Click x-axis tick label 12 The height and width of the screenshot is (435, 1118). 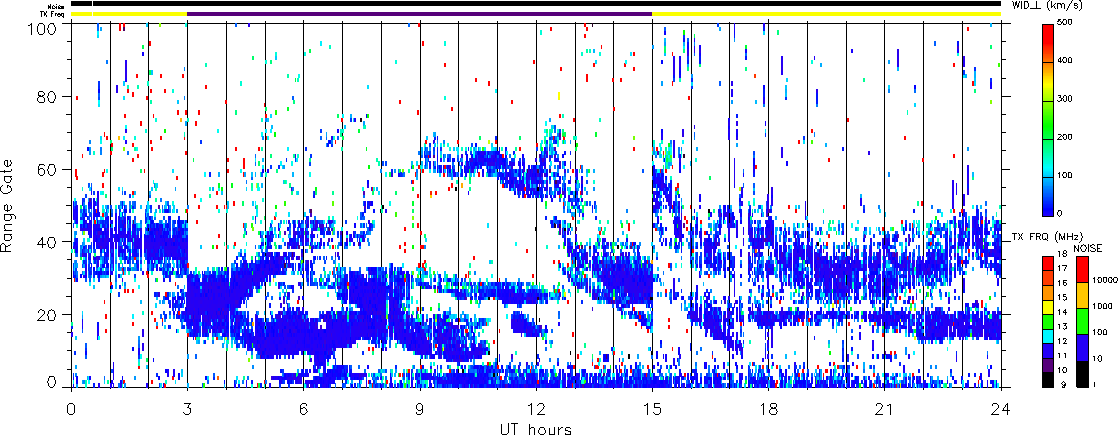(536, 410)
